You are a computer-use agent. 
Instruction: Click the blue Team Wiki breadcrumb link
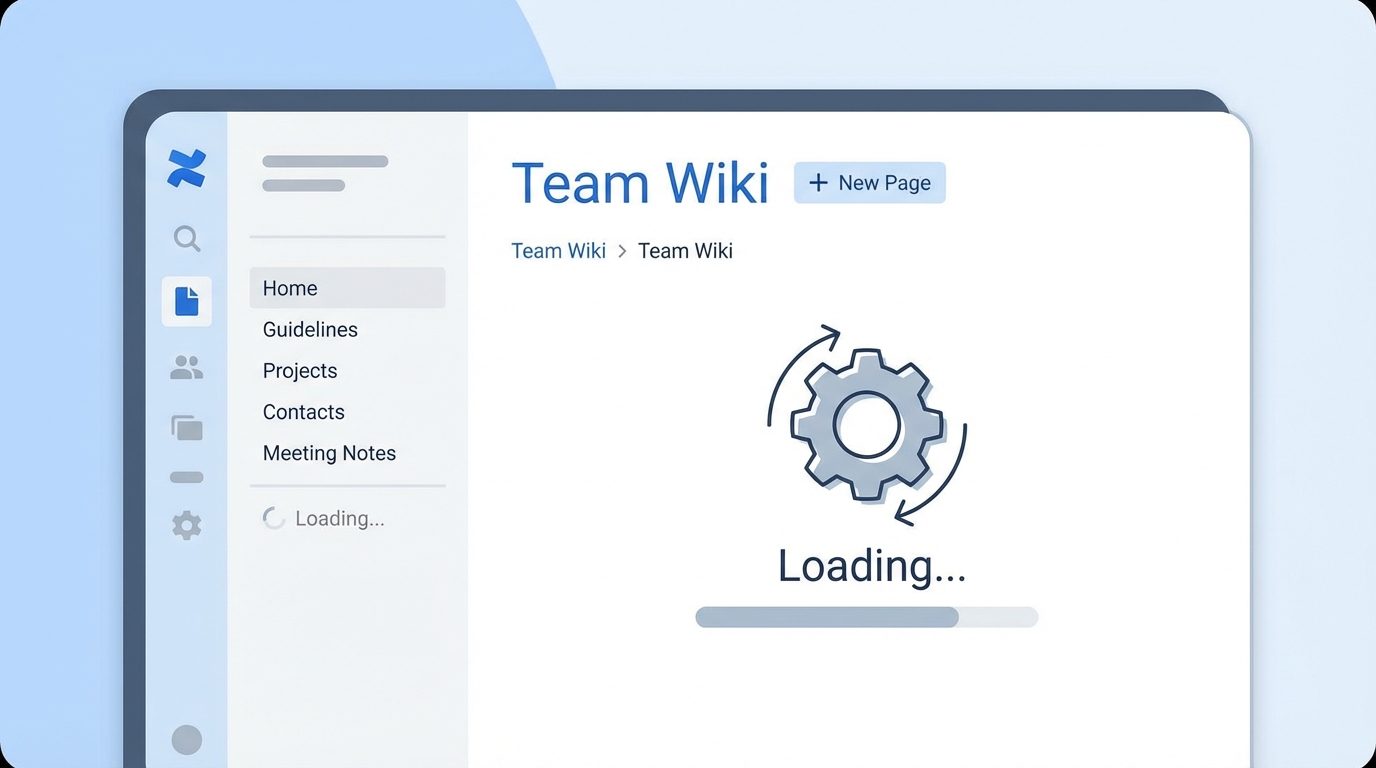[558, 251]
